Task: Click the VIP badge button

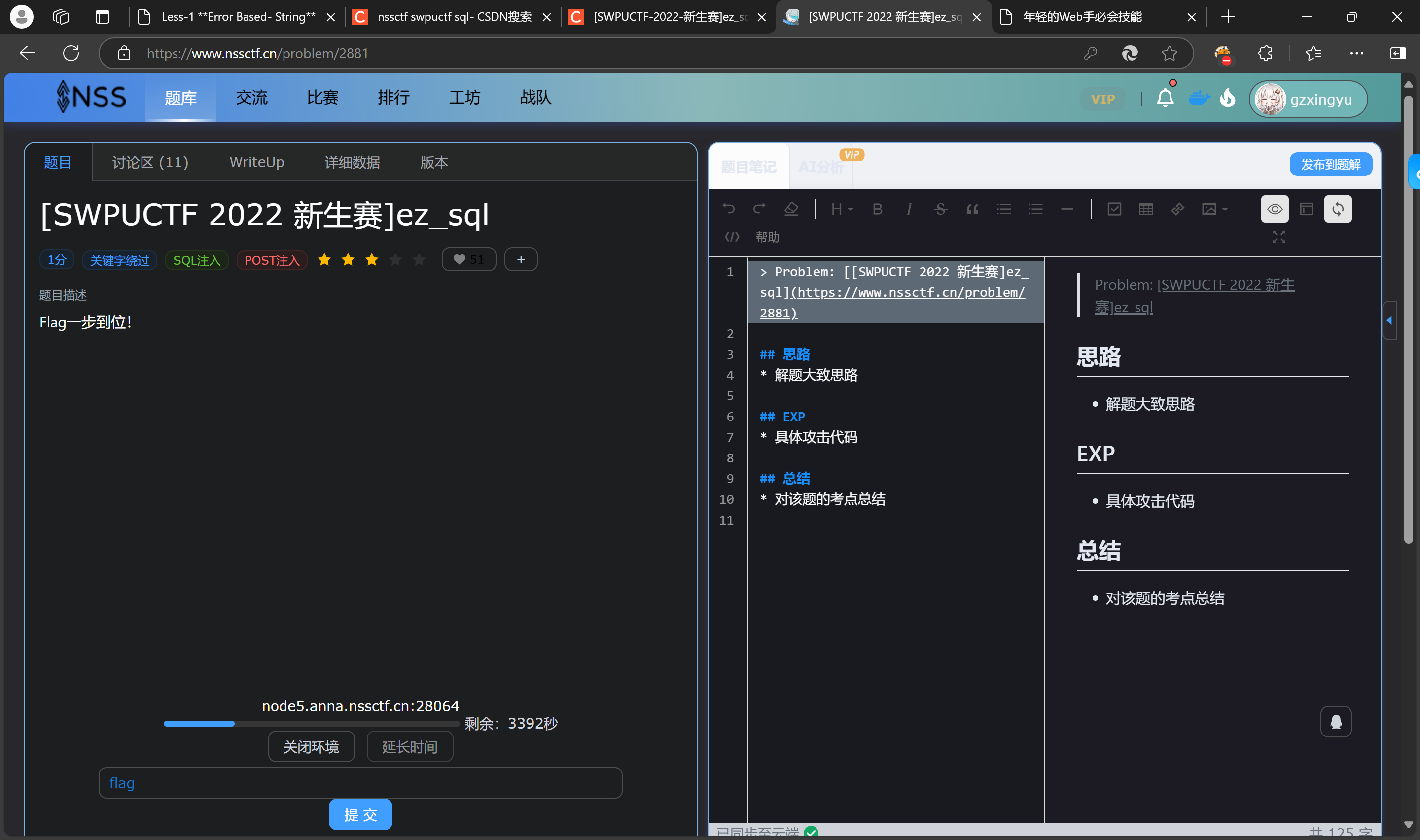Action: coord(1103,99)
